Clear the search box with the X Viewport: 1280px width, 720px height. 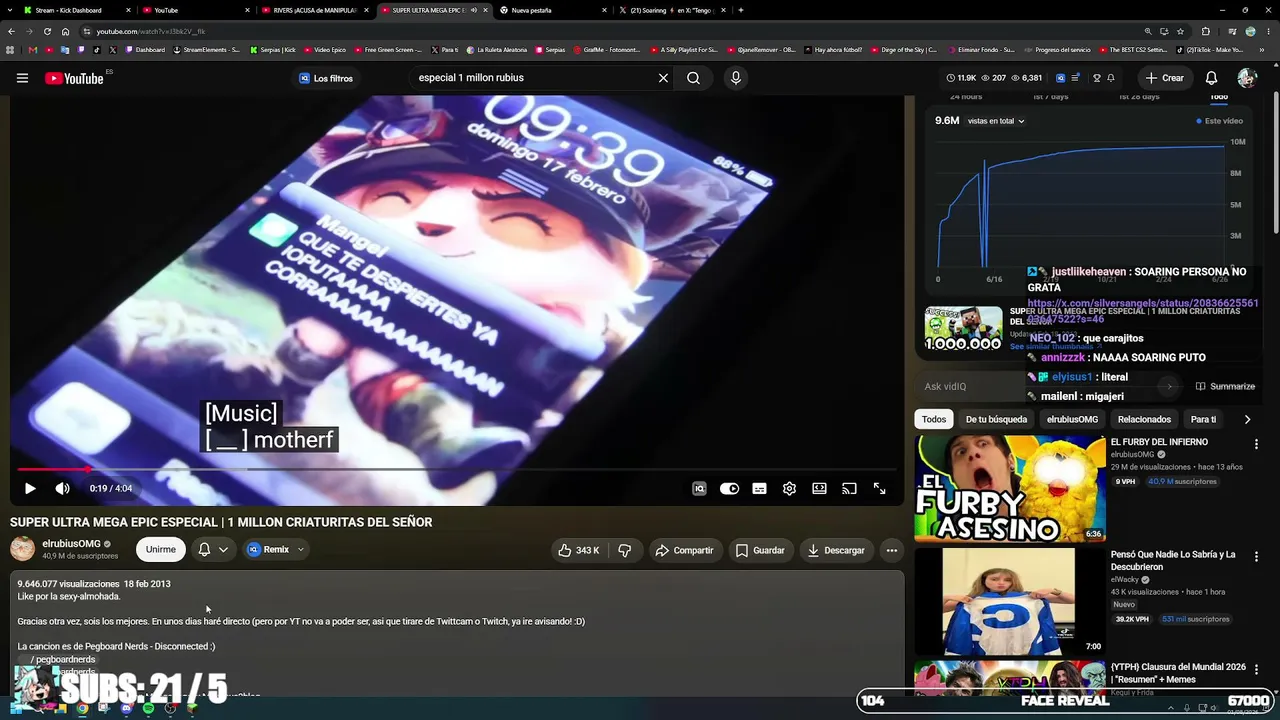click(x=663, y=78)
